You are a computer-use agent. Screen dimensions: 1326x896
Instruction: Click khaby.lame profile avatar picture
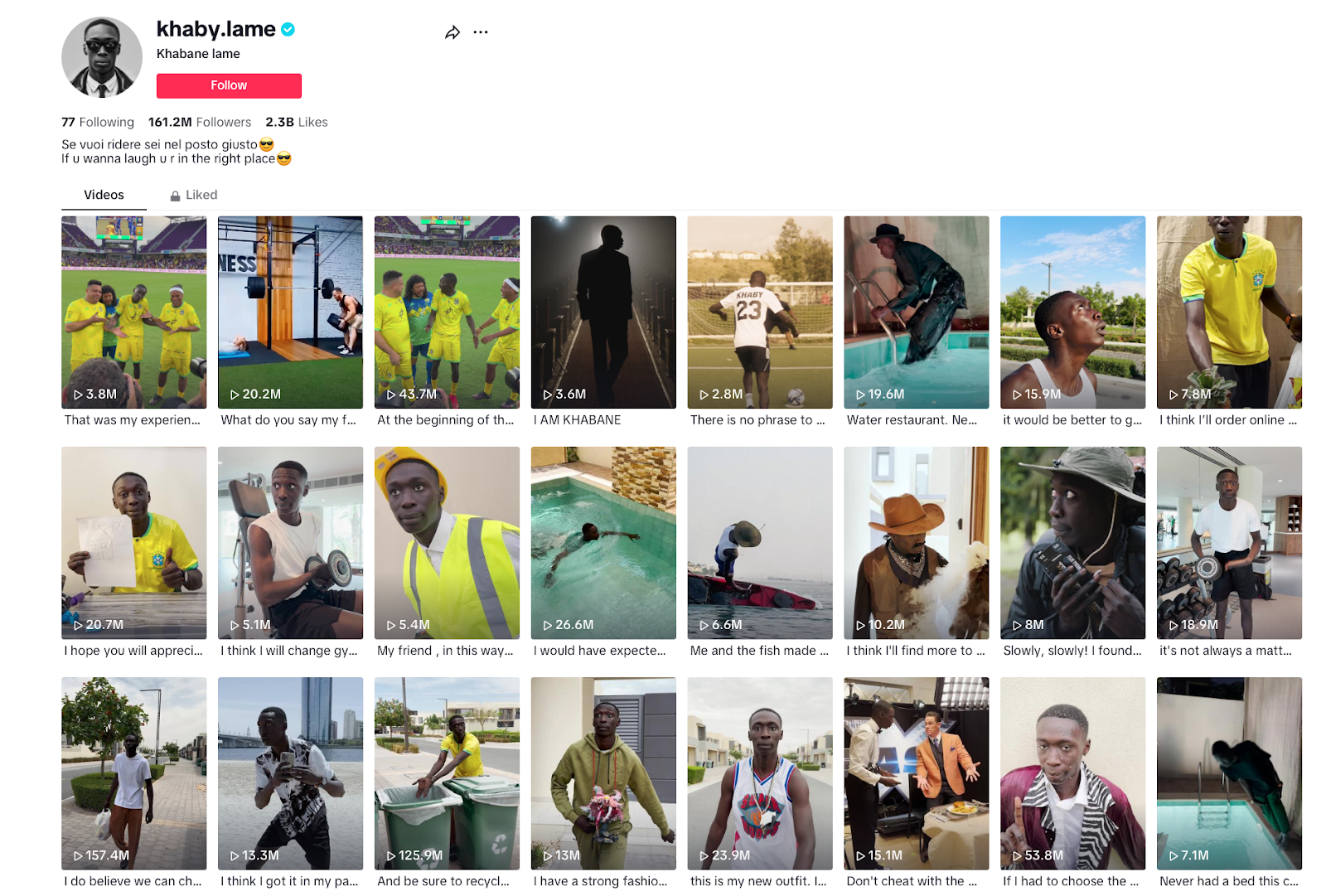tap(102, 57)
